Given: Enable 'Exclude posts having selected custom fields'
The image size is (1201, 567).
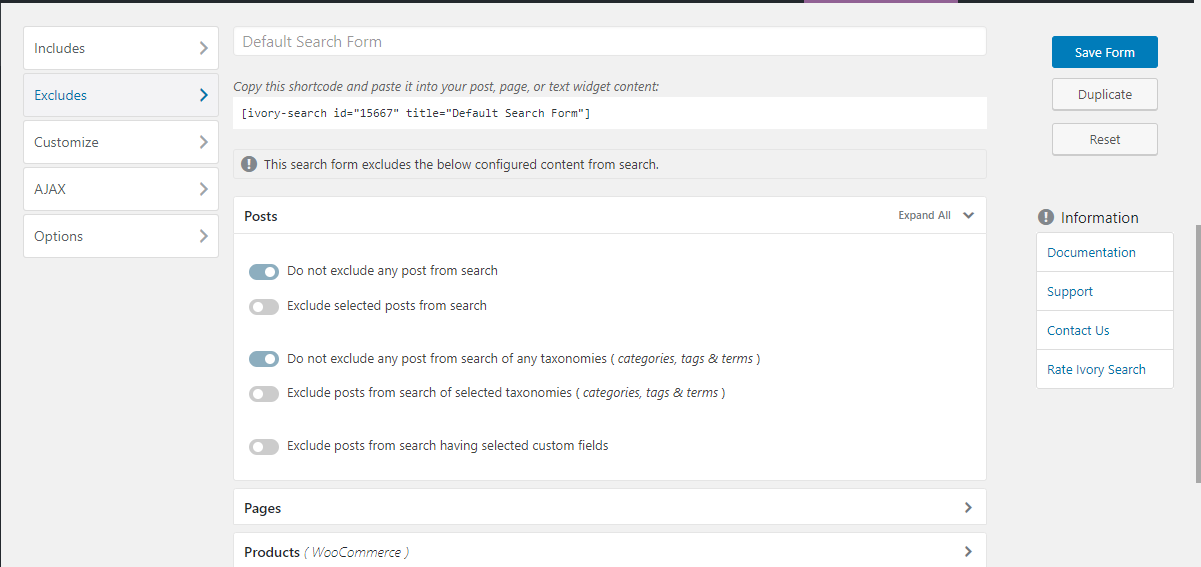Looking at the screenshot, I should coord(264,447).
